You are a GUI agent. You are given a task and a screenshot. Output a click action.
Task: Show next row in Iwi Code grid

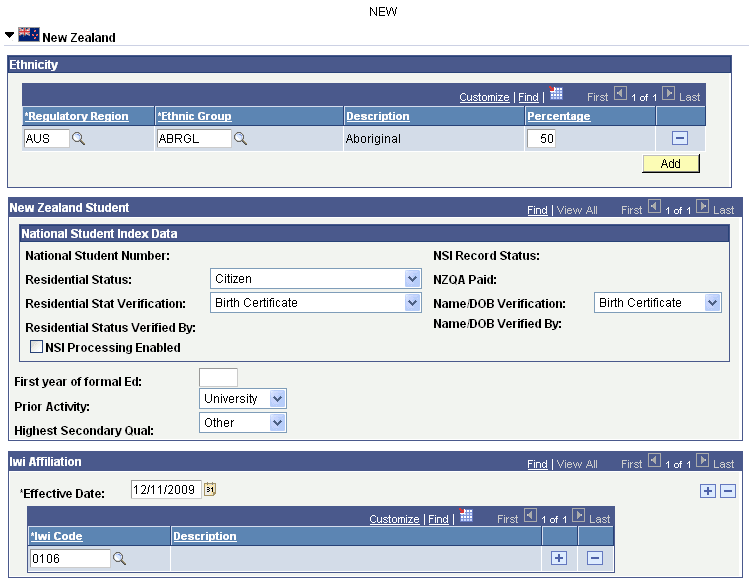(578, 515)
